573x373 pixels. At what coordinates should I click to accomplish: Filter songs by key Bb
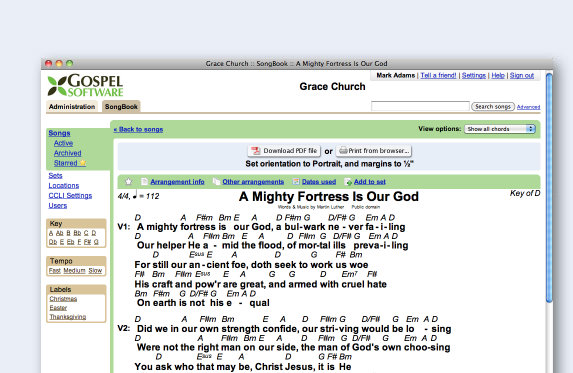coord(77,233)
